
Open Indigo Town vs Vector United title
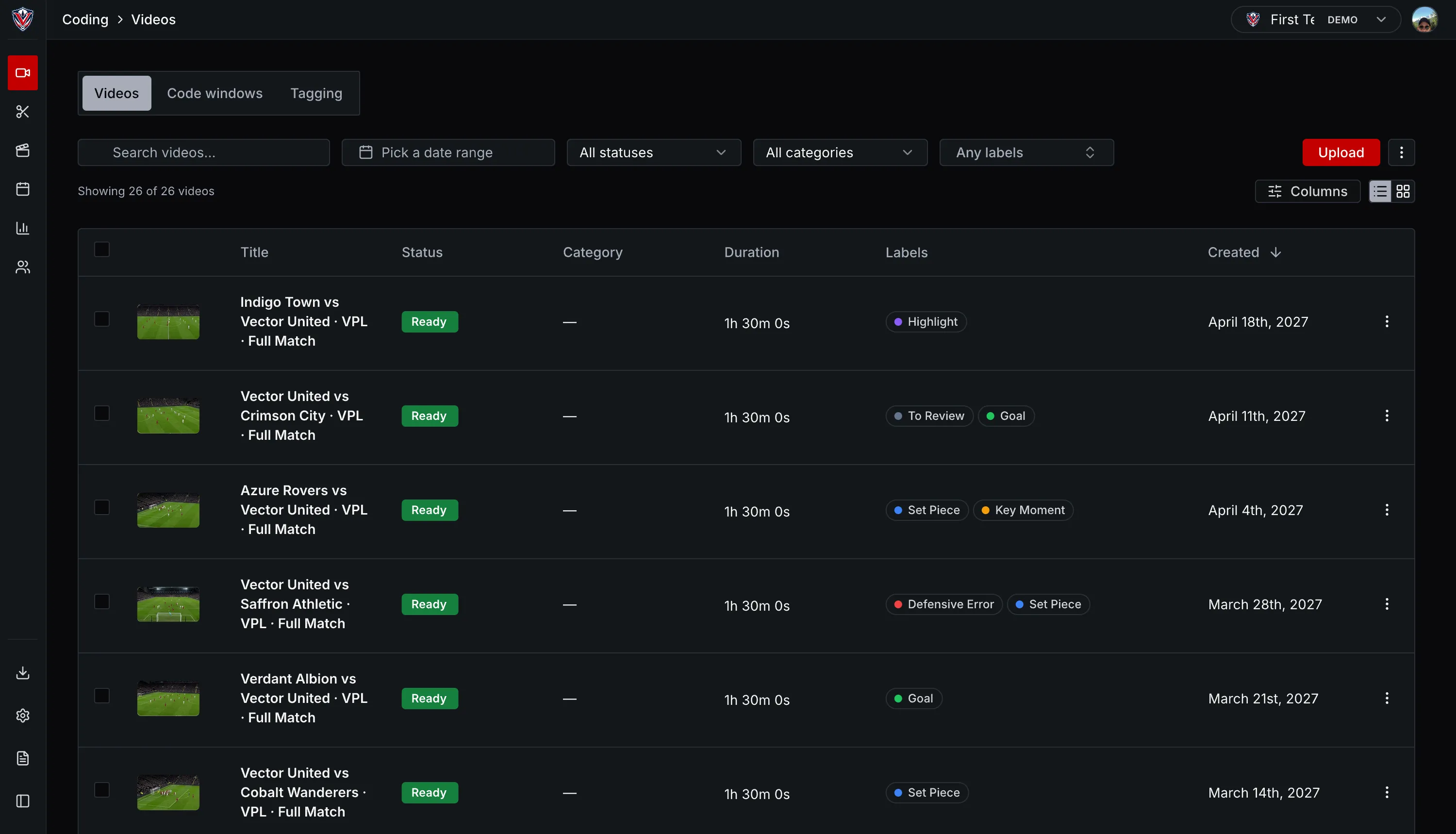pos(304,321)
